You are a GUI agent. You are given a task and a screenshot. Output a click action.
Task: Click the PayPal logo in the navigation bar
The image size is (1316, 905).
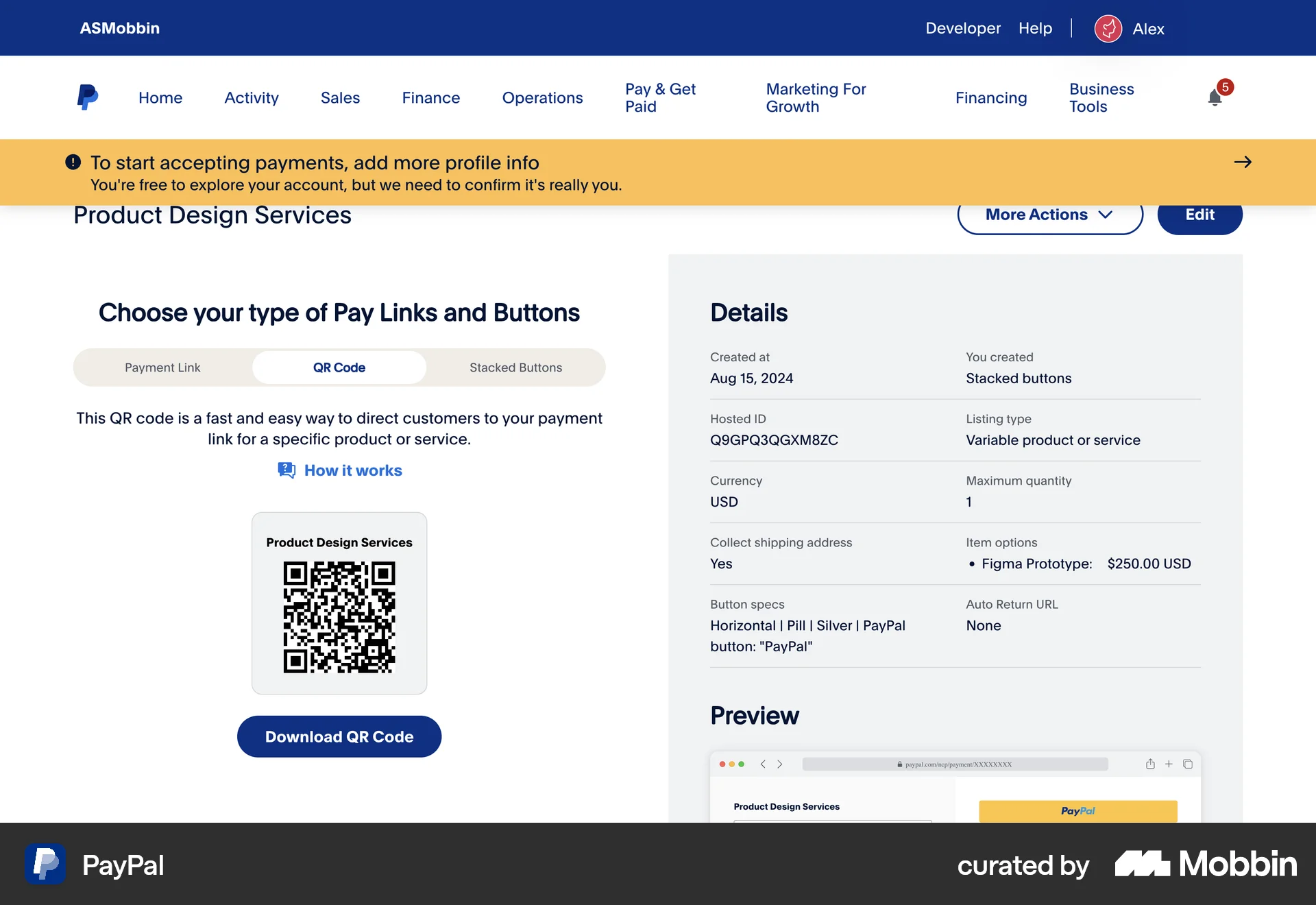[87, 97]
